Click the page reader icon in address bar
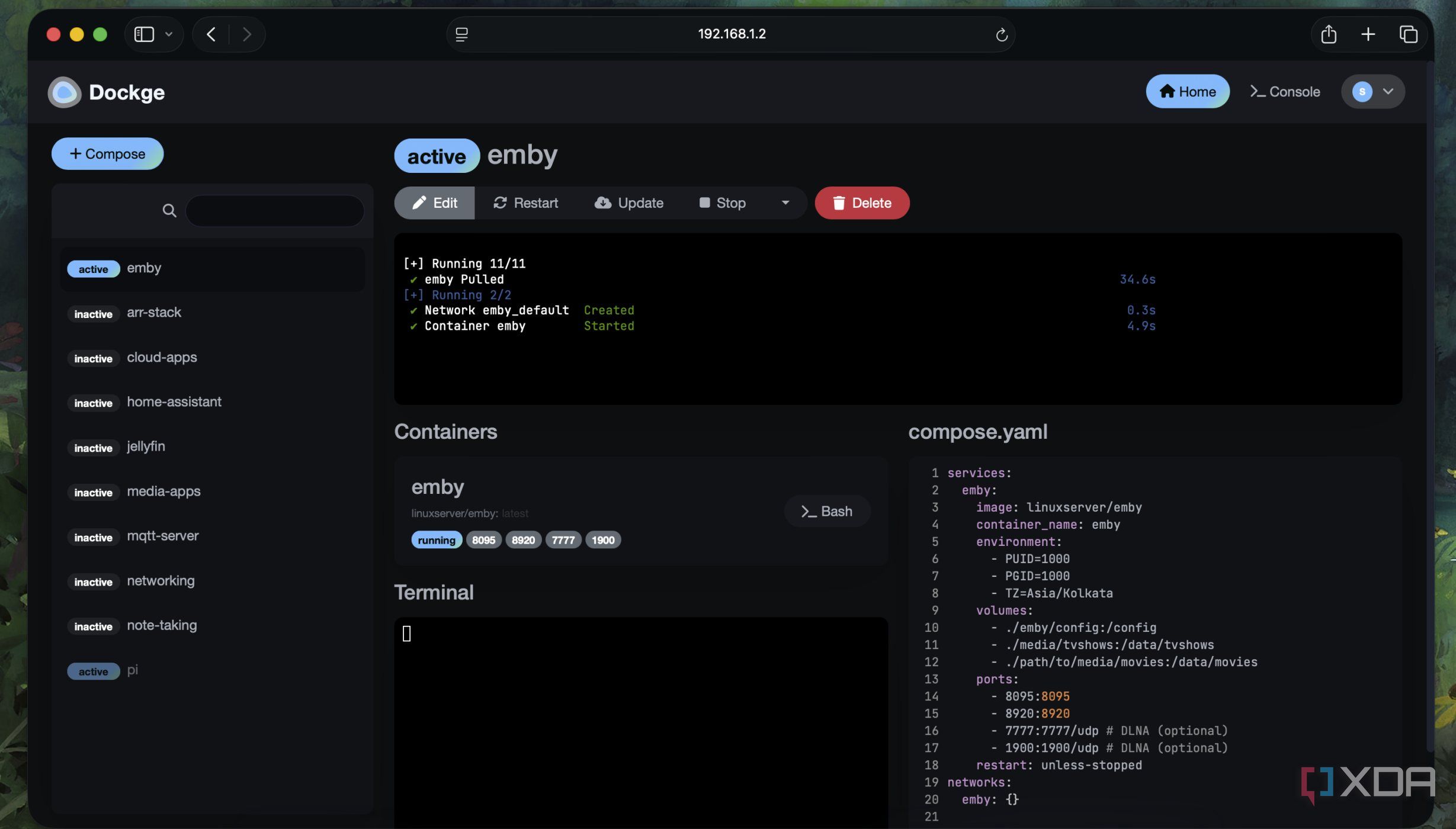Image resolution: width=1456 pixels, height=829 pixels. [x=461, y=34]
